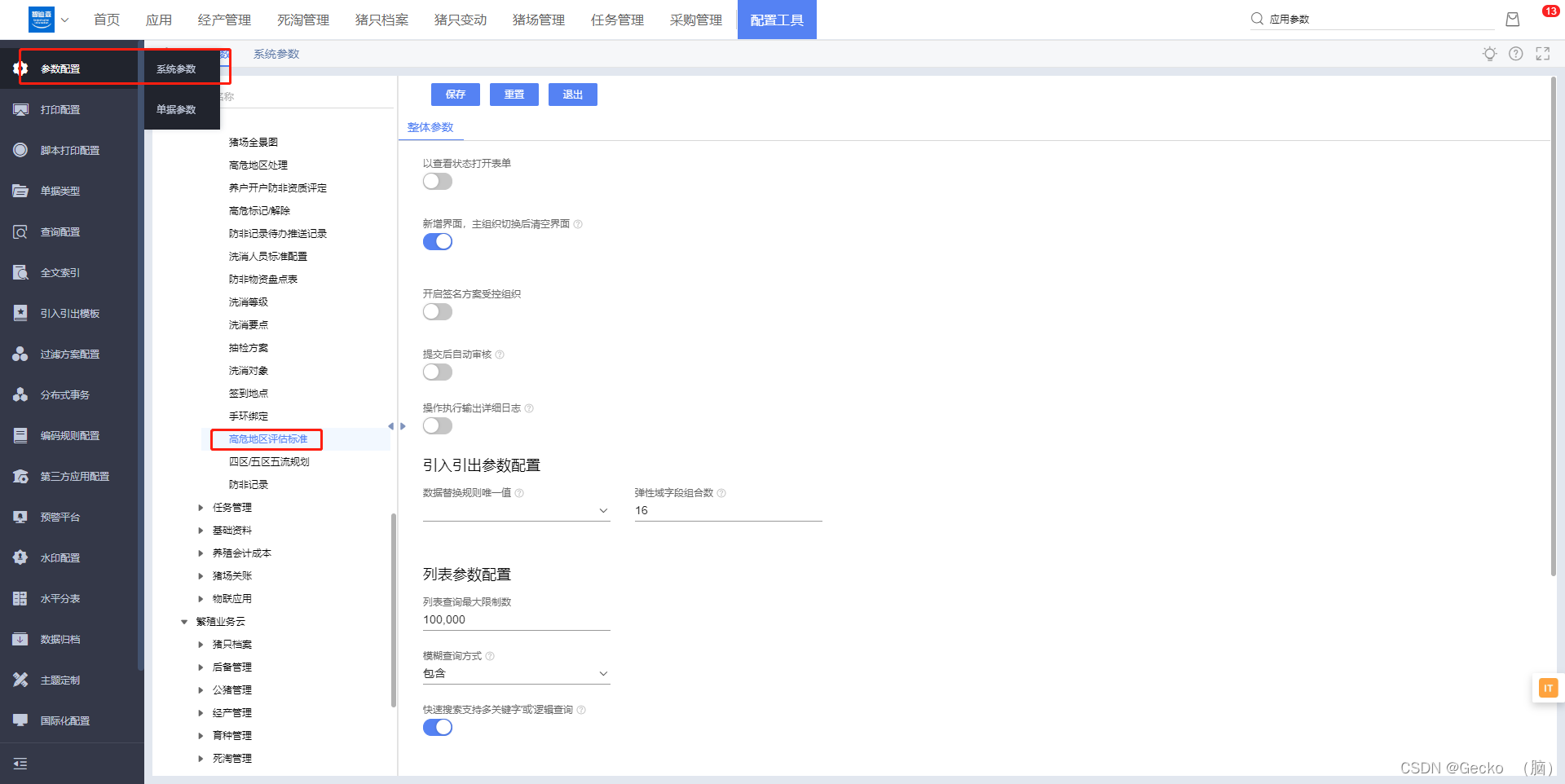The image size is (1565, 784).
Task: Open 数据替换规则唯一值 dropdown
Action: point(516,511)
